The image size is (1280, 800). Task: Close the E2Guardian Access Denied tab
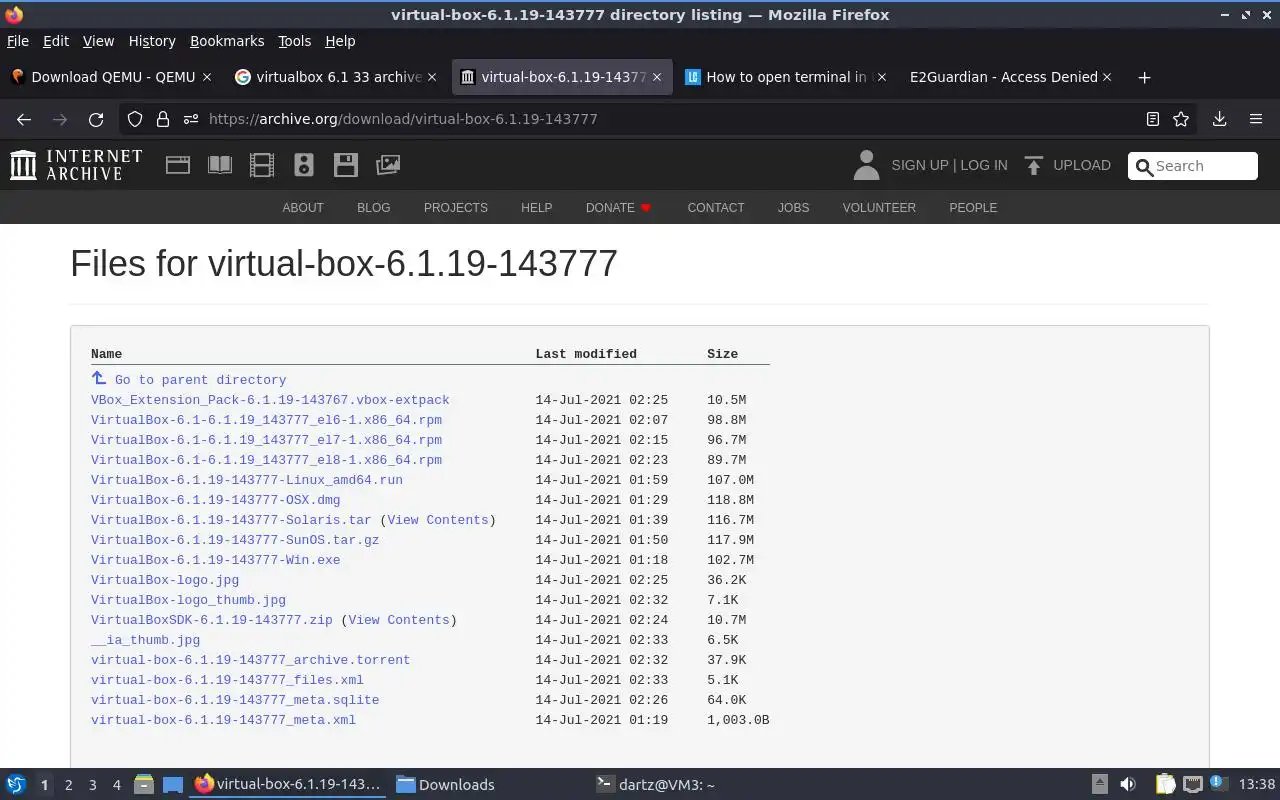pos(1107,77)
